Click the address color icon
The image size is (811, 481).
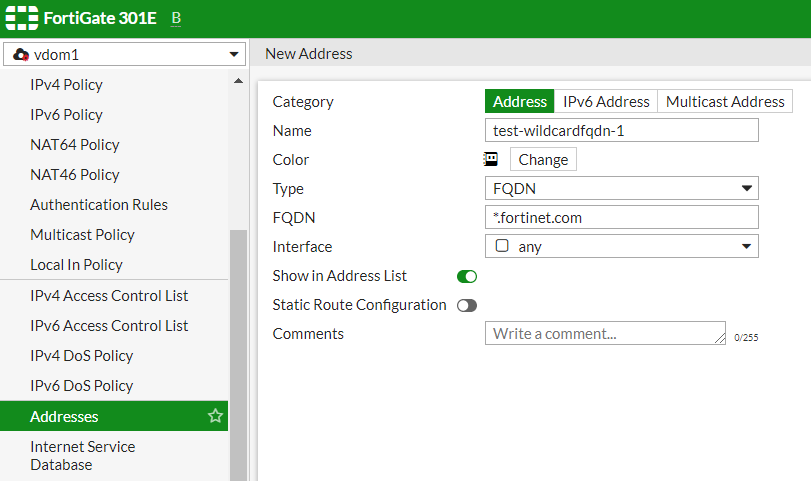pos(491,159)
